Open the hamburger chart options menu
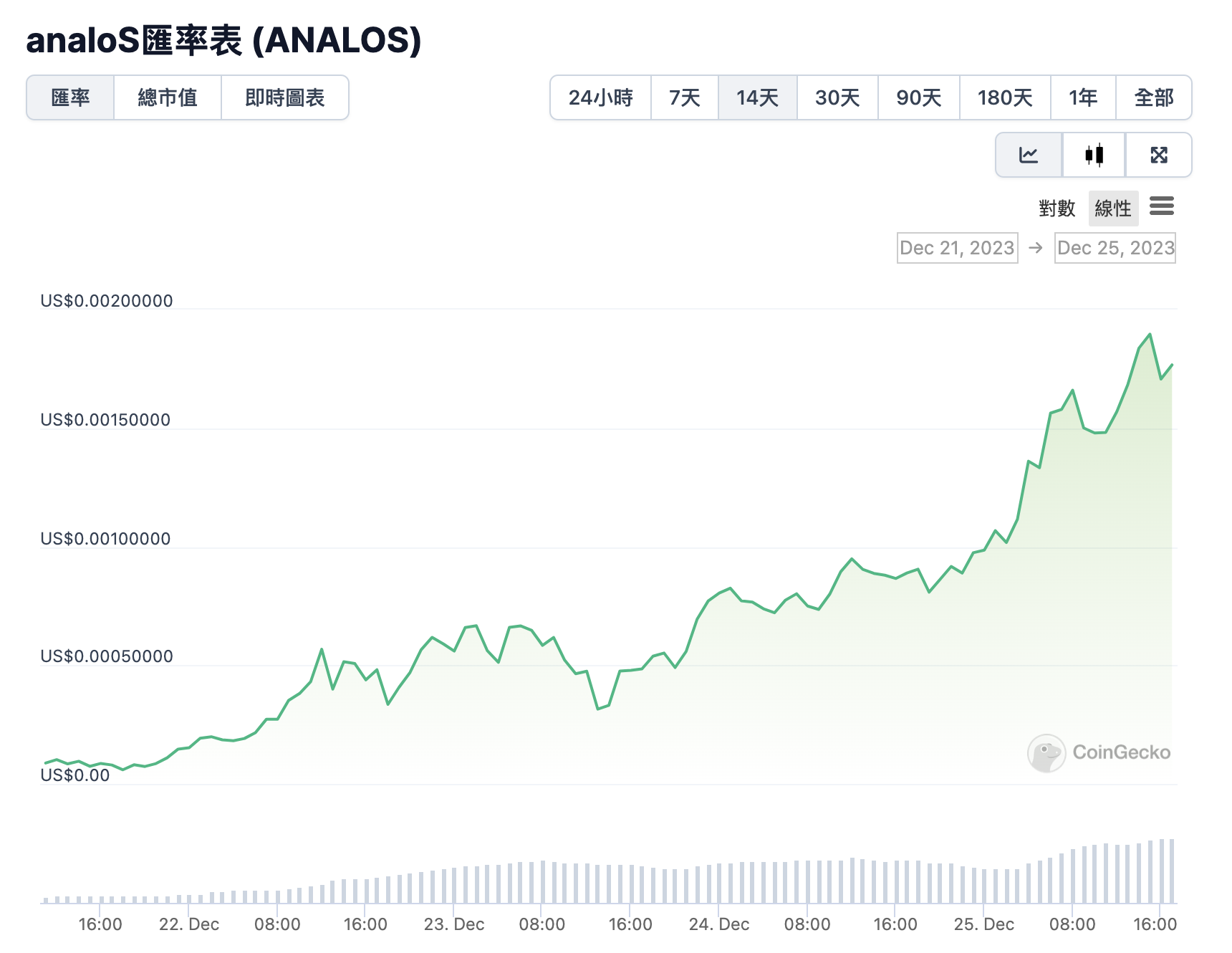The width and height of the screenshot is (1232, 953). (1162, 207)
